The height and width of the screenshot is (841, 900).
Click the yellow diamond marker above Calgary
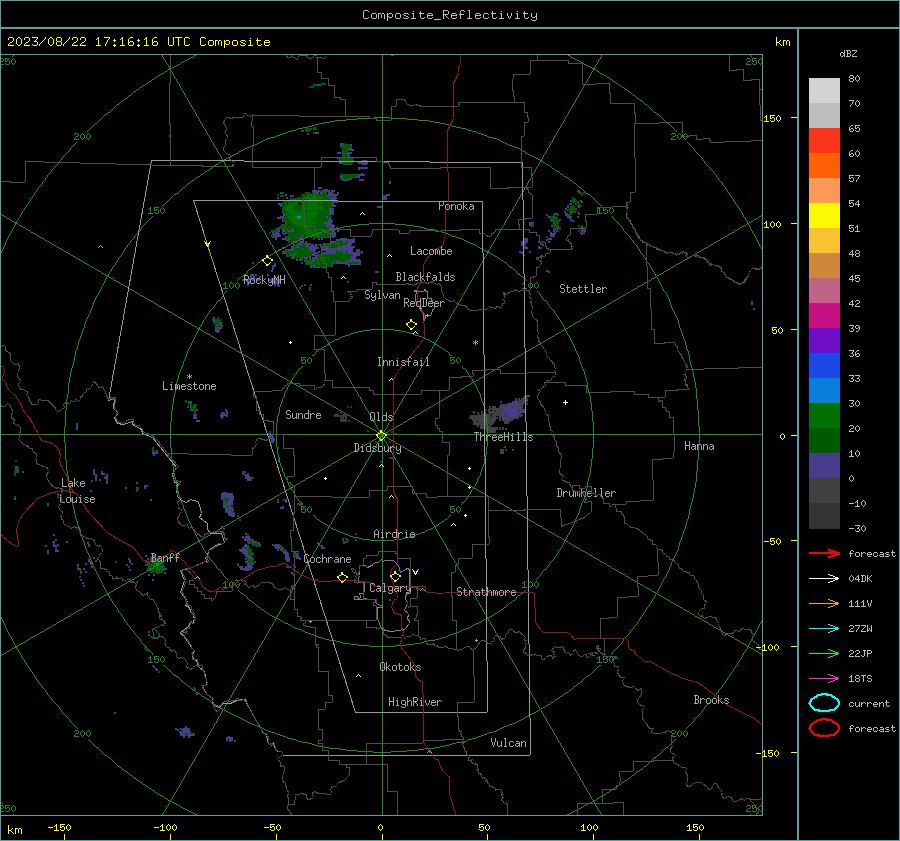click(x=395, y=576)
